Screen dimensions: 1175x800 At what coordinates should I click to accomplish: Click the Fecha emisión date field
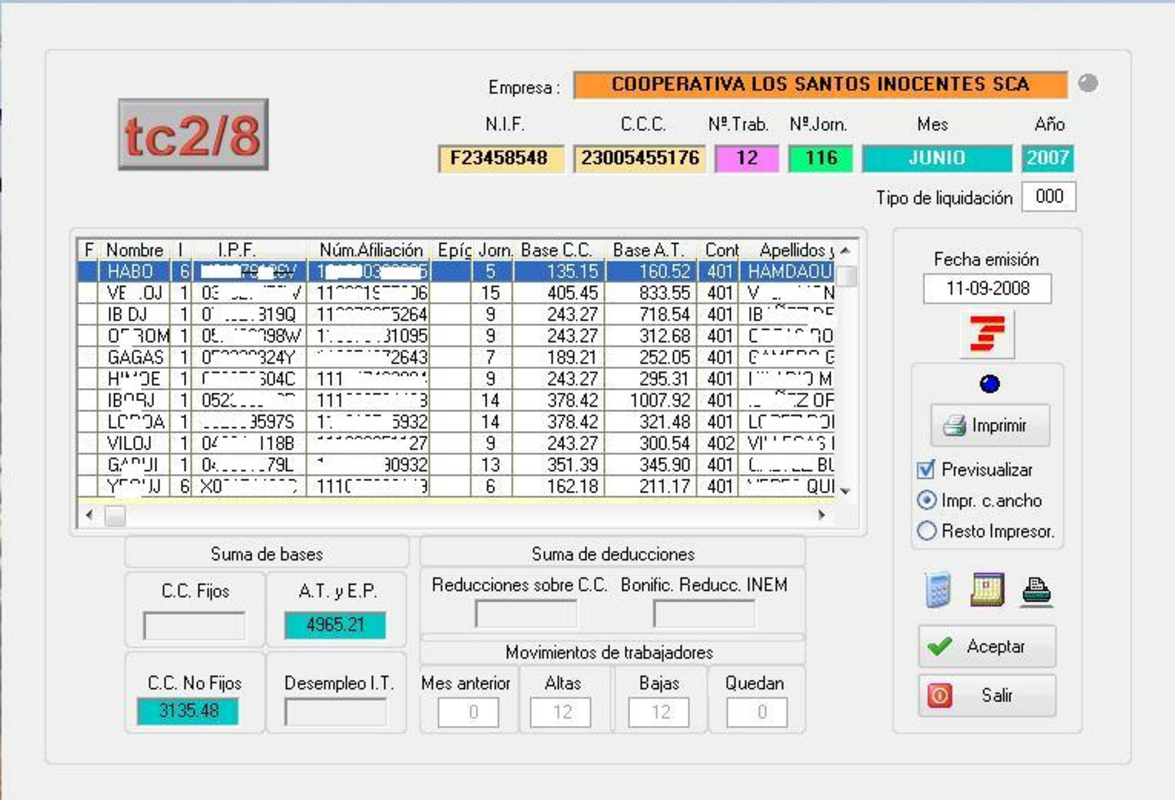point(988,288)
